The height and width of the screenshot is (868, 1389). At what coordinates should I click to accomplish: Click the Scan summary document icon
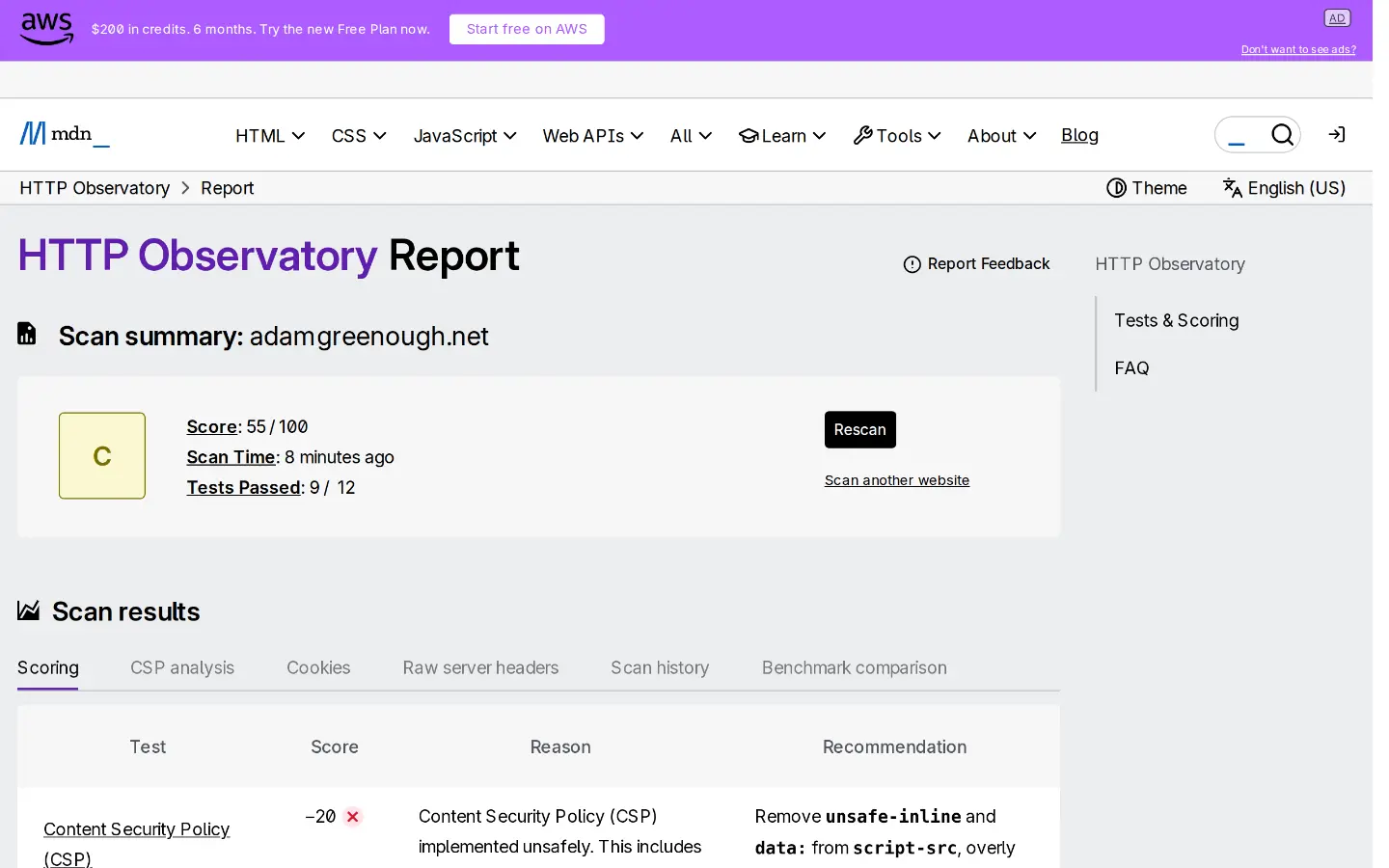point(27,334)
